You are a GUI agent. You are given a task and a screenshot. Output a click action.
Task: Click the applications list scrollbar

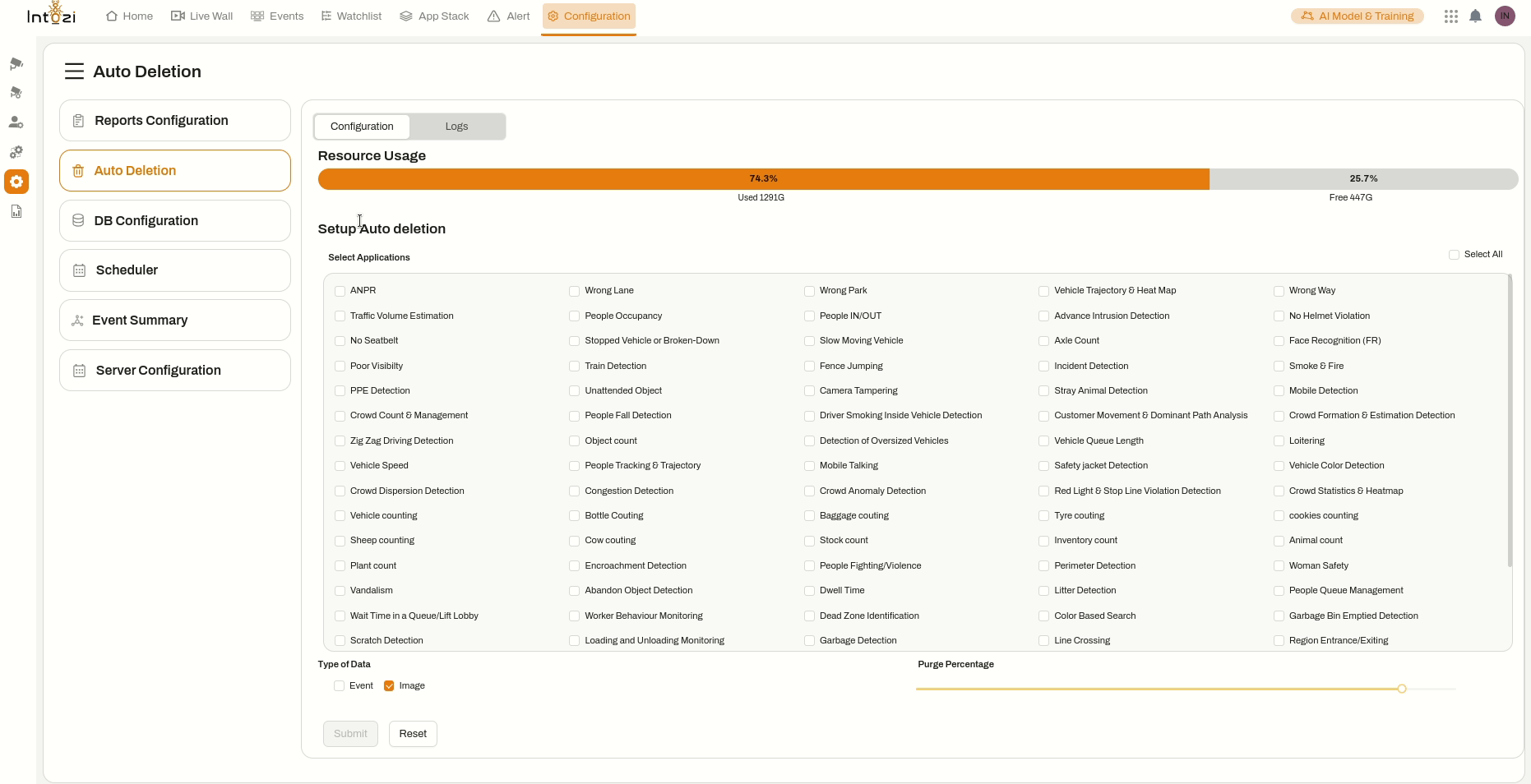pyautogui.click(x=1510, y=421)
